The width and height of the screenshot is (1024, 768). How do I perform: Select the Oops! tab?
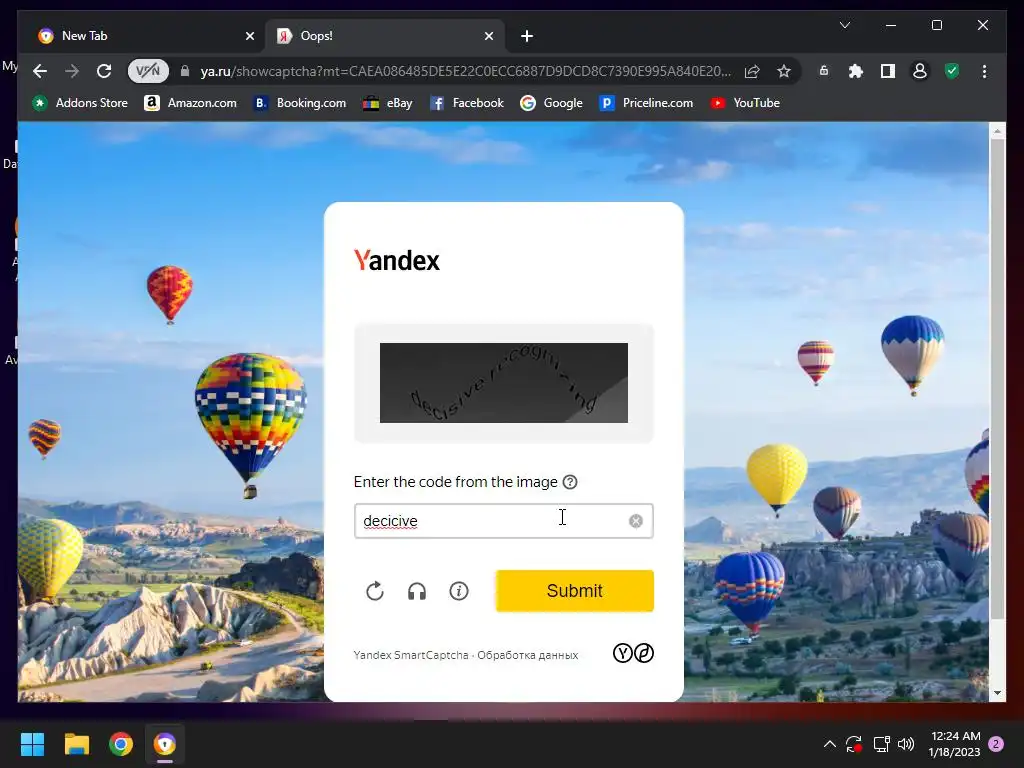click(385, 36)
